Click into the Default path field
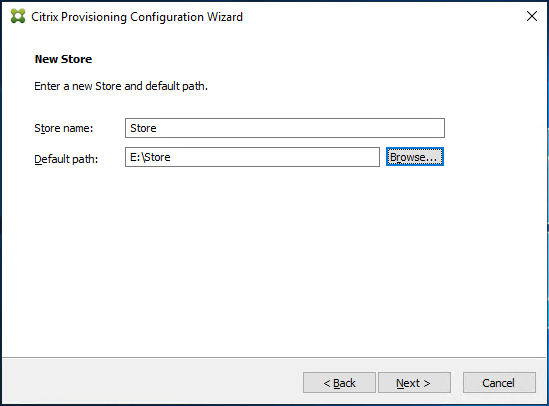 click(252, 157)
